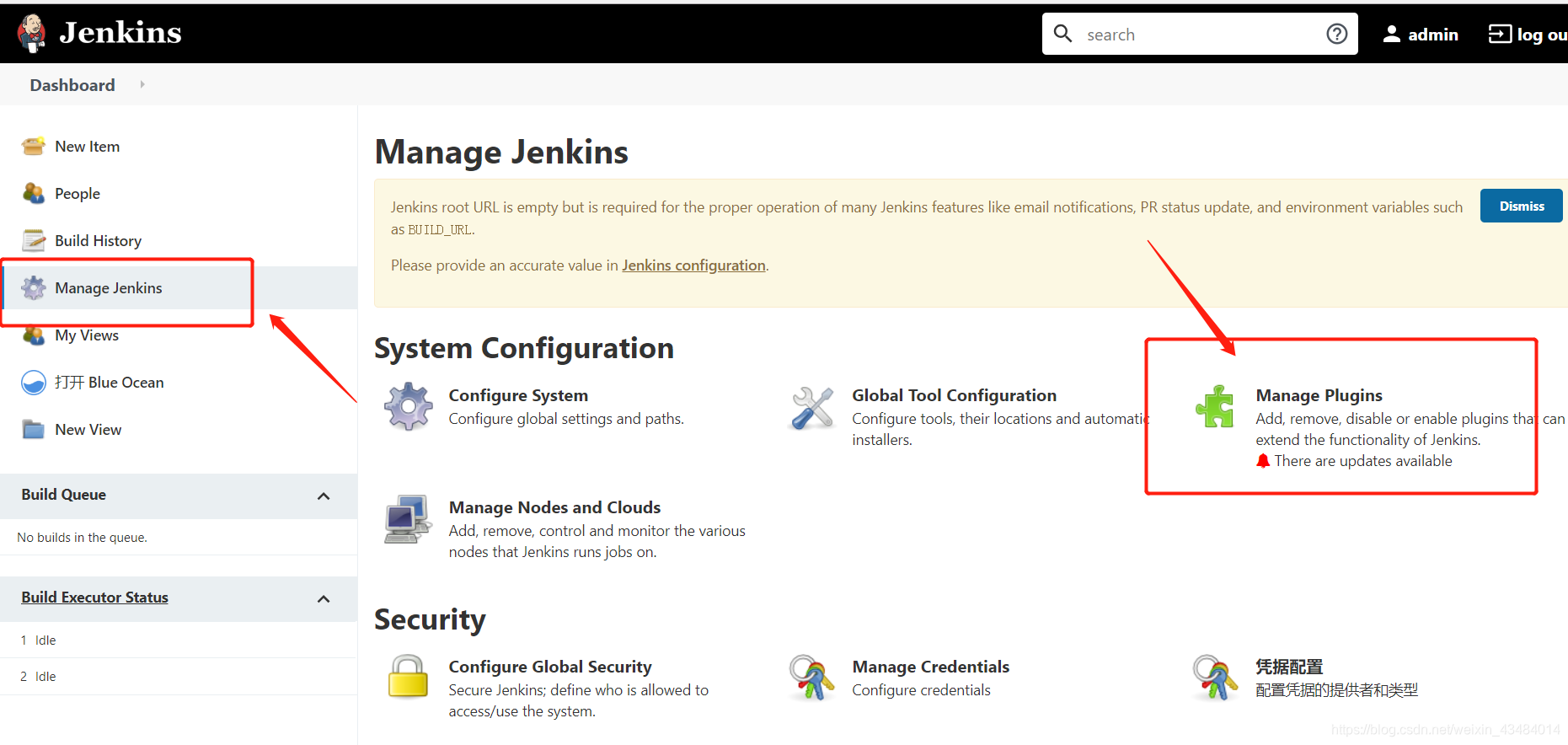Open the My Views sidebar link
Screen dimensions: 1568x745
click(87, 335)
